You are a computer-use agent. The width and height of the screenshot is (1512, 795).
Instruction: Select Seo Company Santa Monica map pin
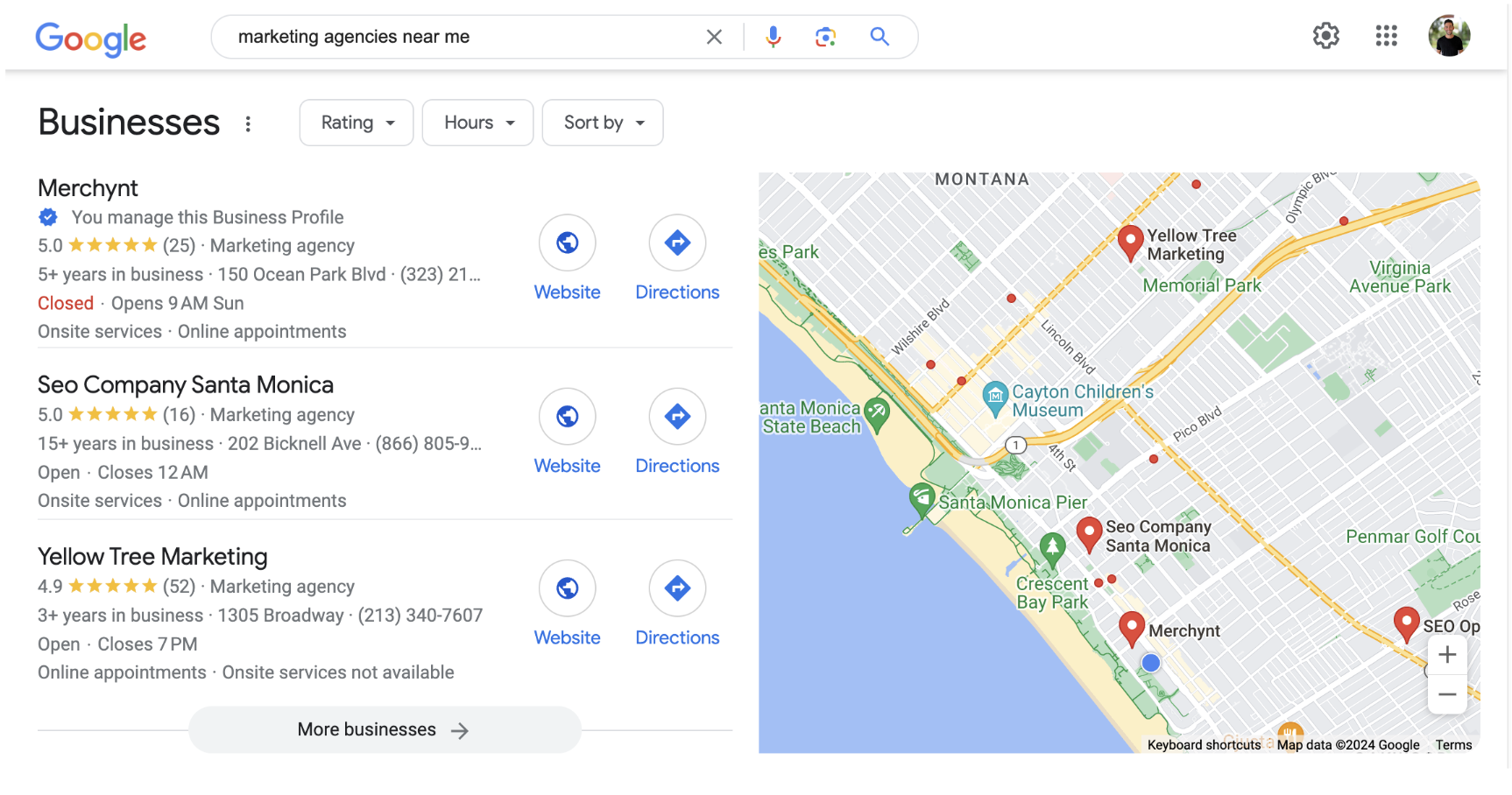(1089, 534)
